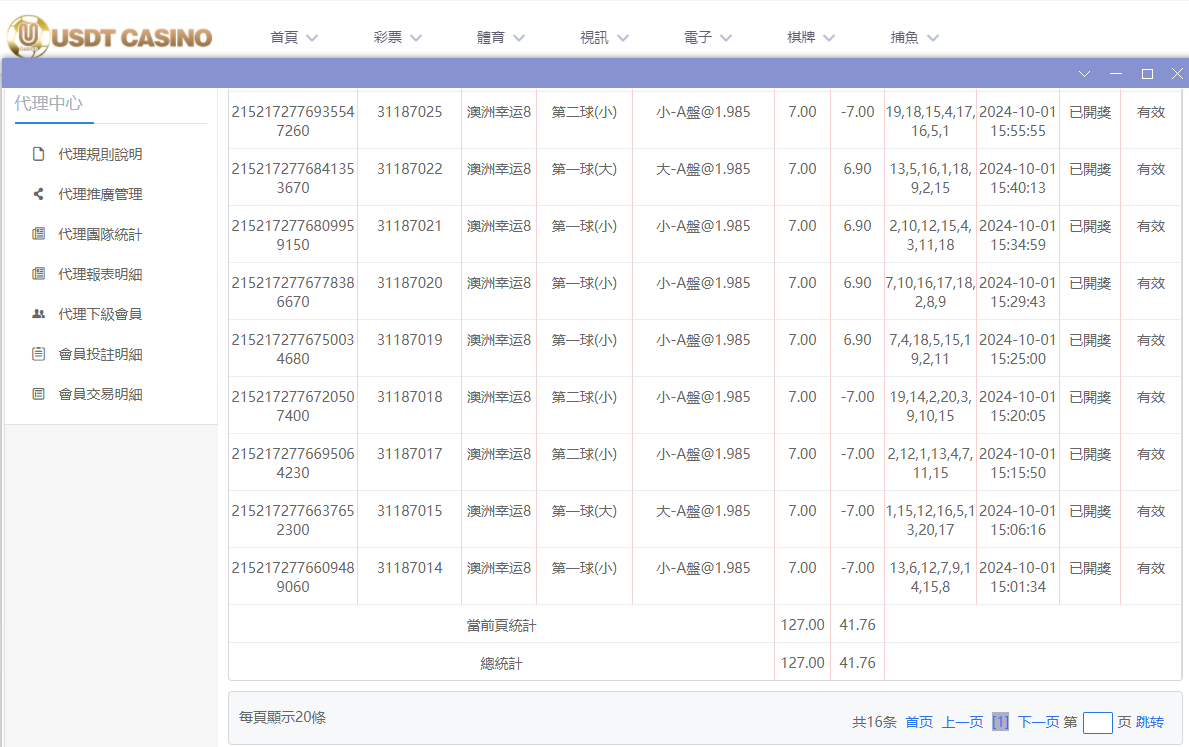Go to first page via 首頁 link
The height and width of the screenshot is (747, 1189).
[919, 722]
